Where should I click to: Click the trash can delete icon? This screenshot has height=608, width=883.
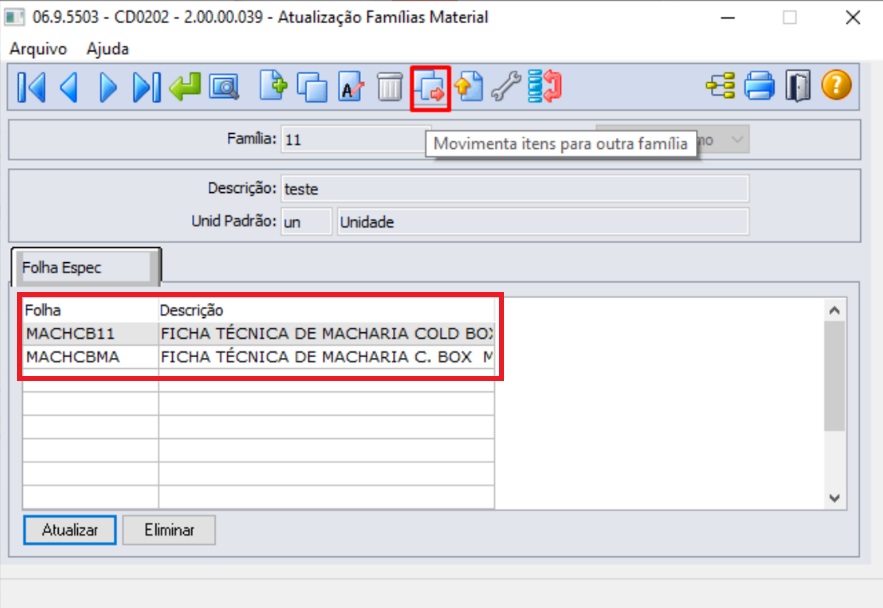(390, 87)
